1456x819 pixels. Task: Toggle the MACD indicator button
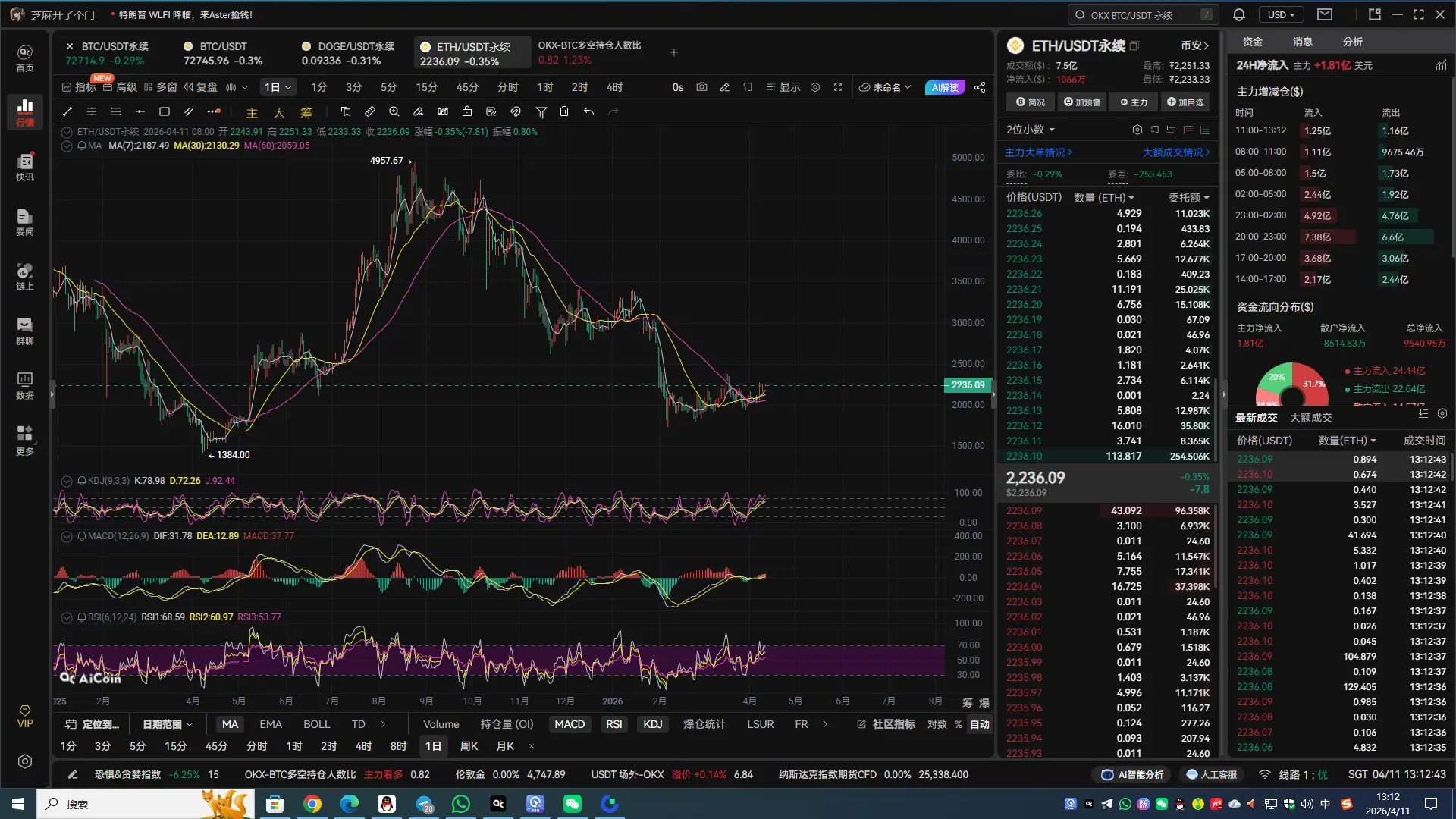[x=570, y=724]
